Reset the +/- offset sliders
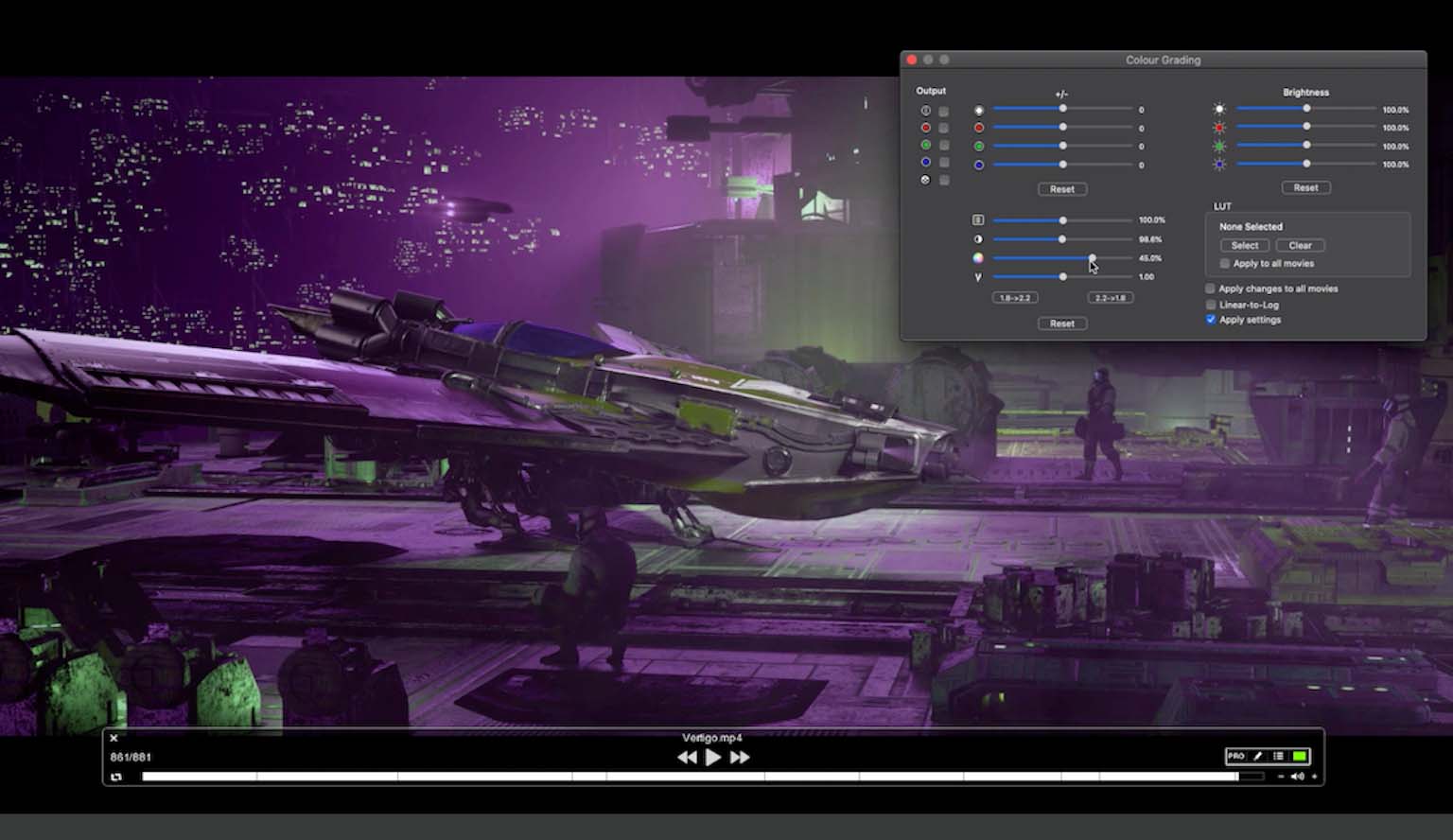Screen dimensions: 1453x840 [1062, 189]
